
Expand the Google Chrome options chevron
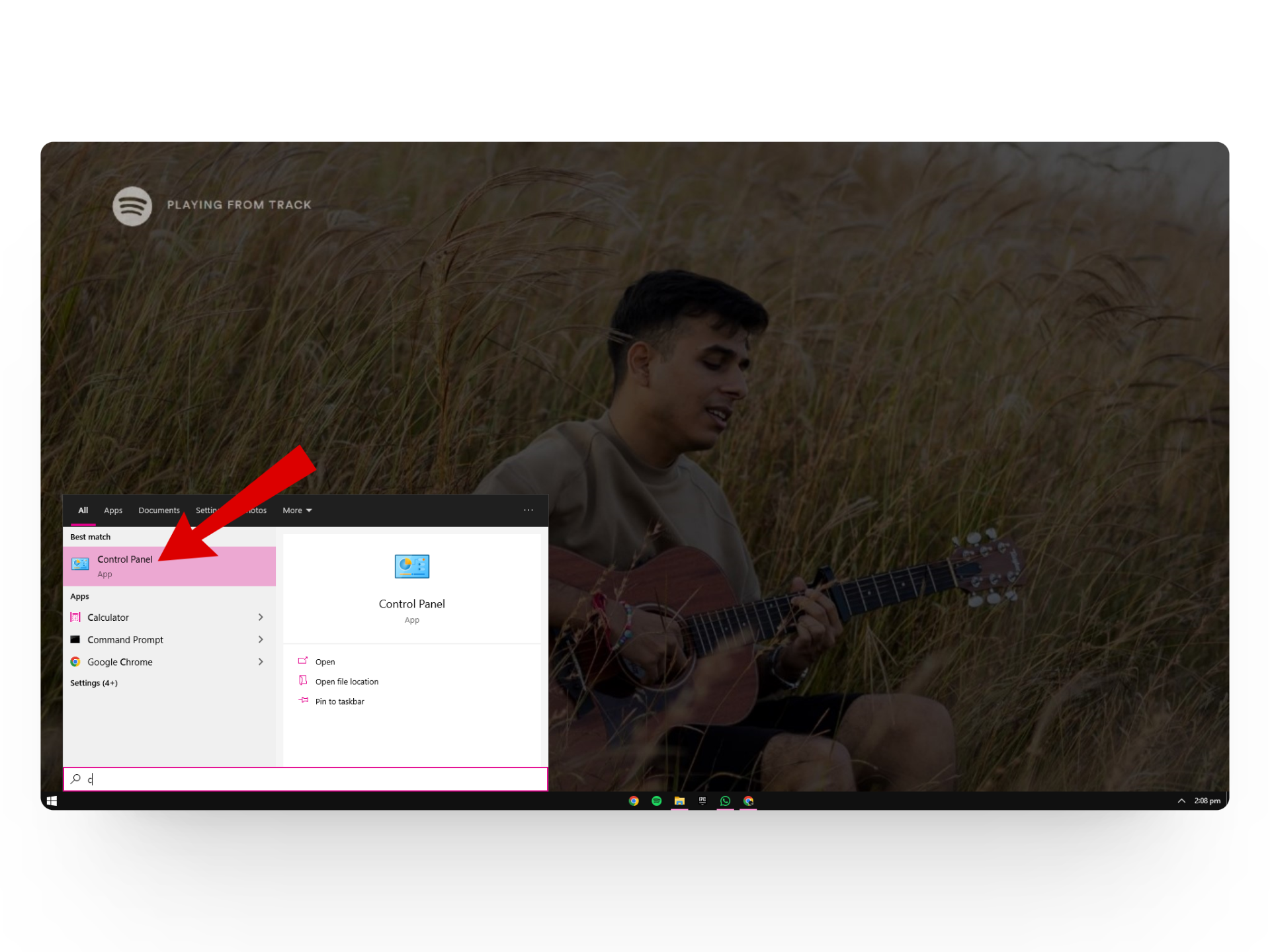(261, 662)
